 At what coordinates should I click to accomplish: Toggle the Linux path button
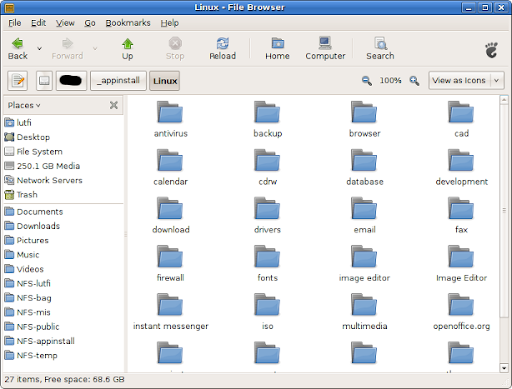165,81
